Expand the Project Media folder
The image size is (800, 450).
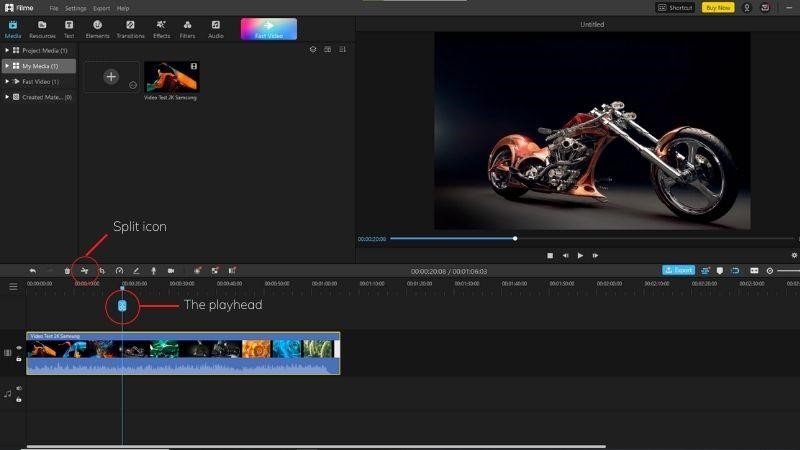7,51
